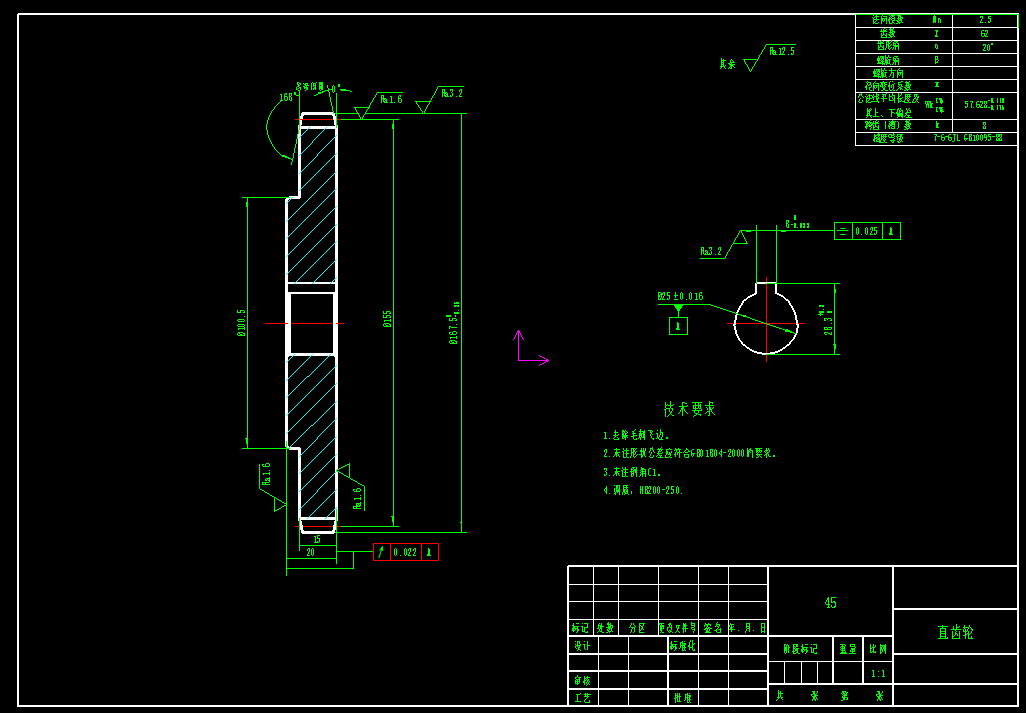
Task: Select tooth count value 62 in table
Action: click(984, 33)
